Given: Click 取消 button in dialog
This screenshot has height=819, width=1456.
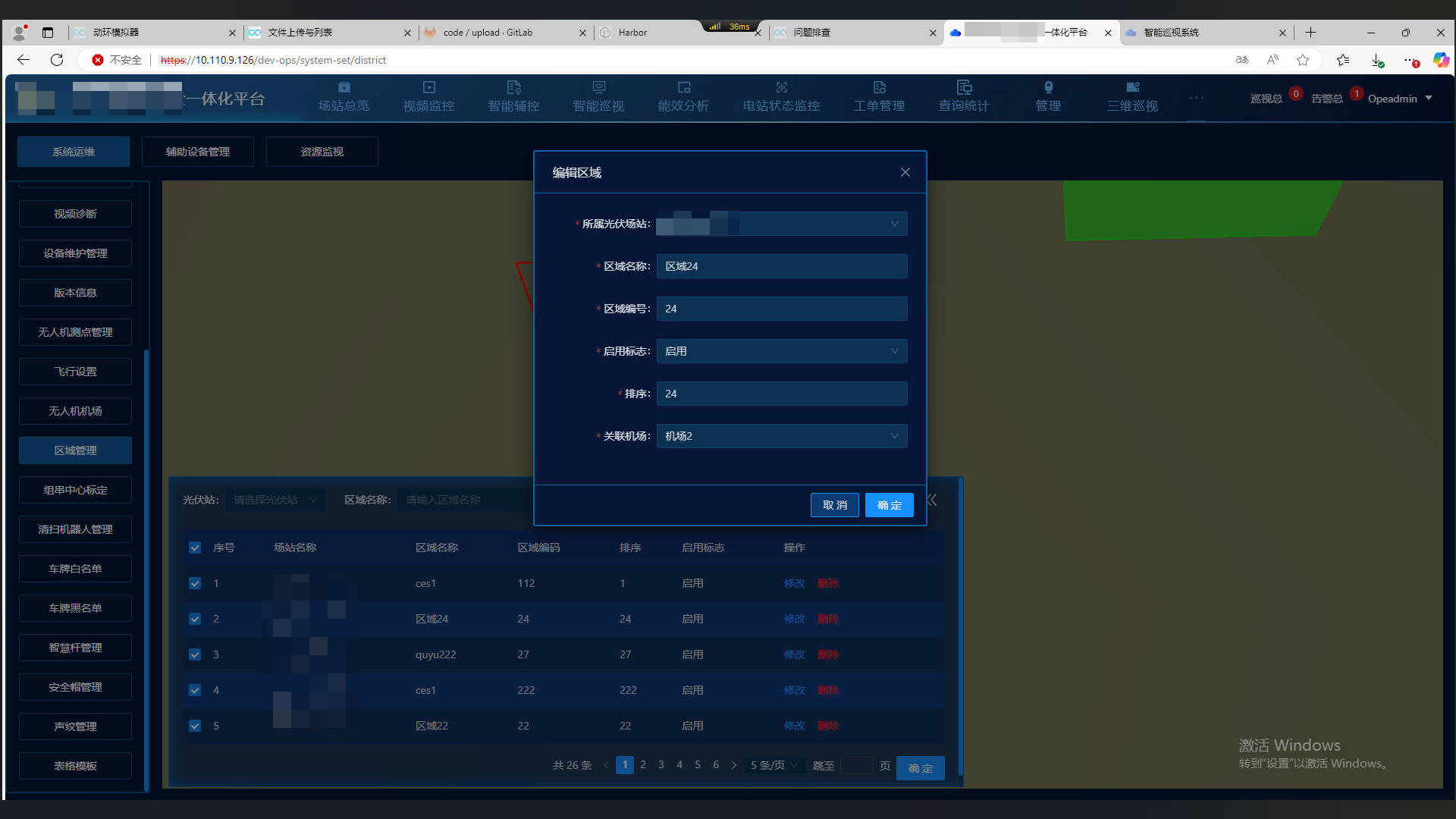Looking at the screenshot, I should coord(835,505).
